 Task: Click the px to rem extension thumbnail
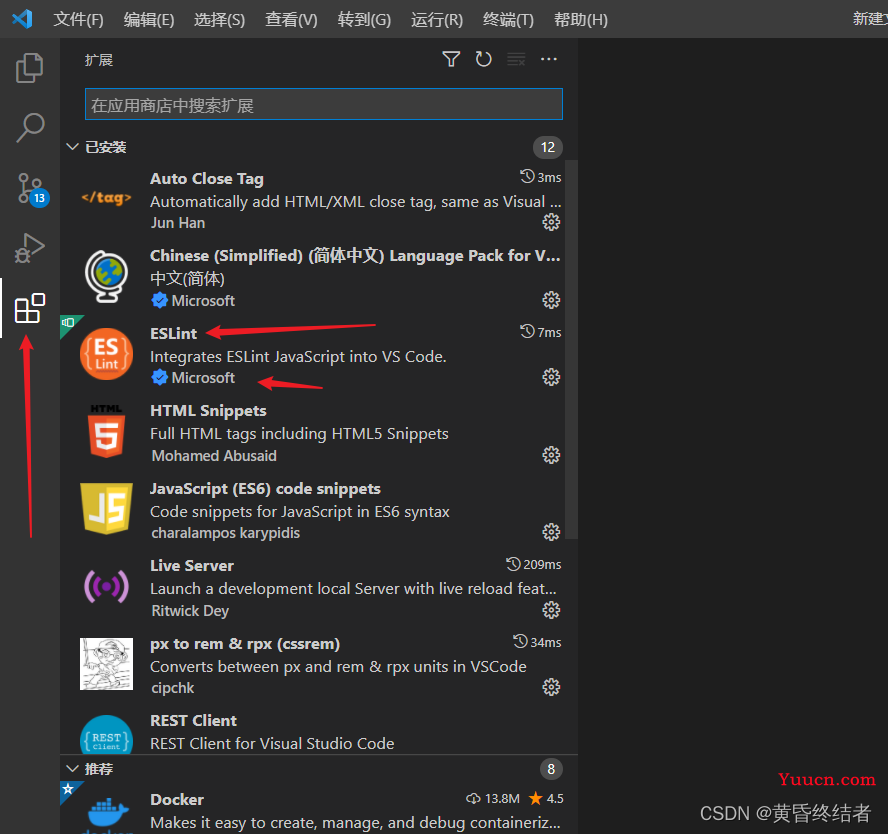[x=106, y=664]
